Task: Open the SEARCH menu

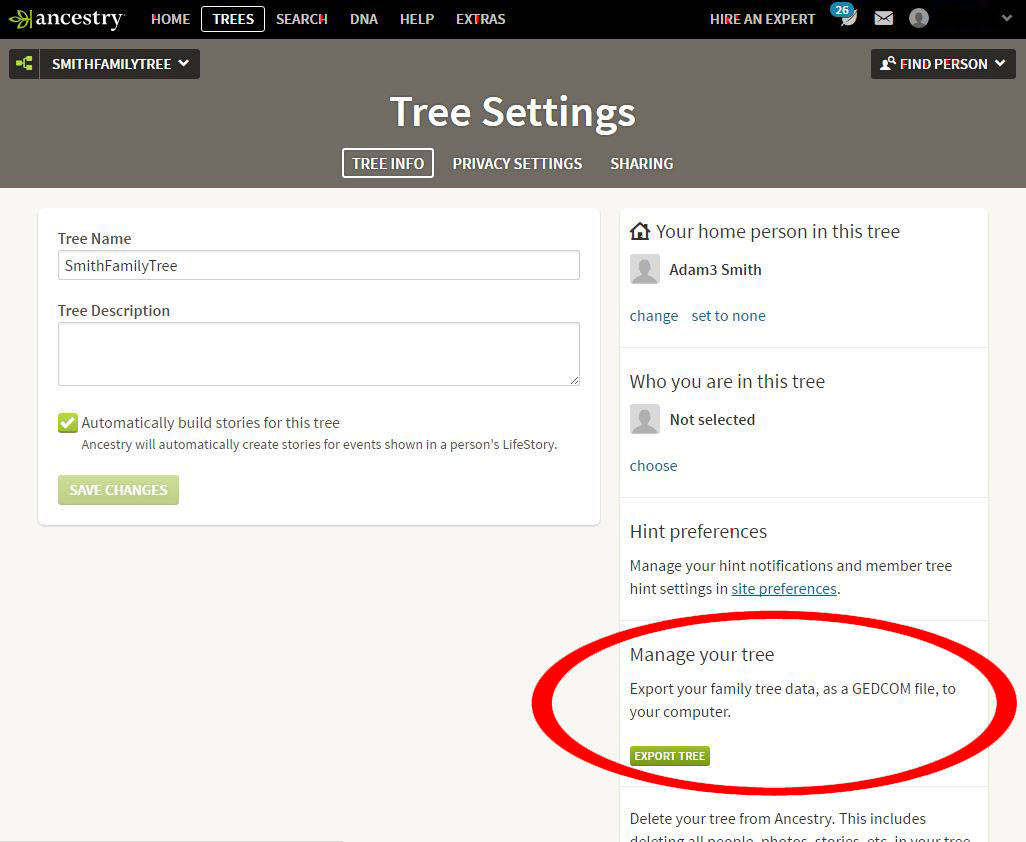Action: [302, 19]
